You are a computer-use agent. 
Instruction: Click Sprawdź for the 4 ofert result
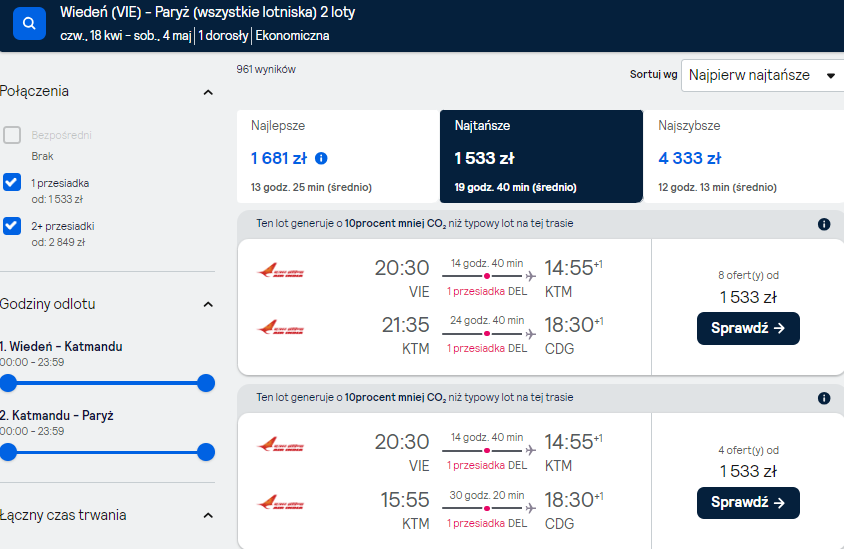click(748, 503)
